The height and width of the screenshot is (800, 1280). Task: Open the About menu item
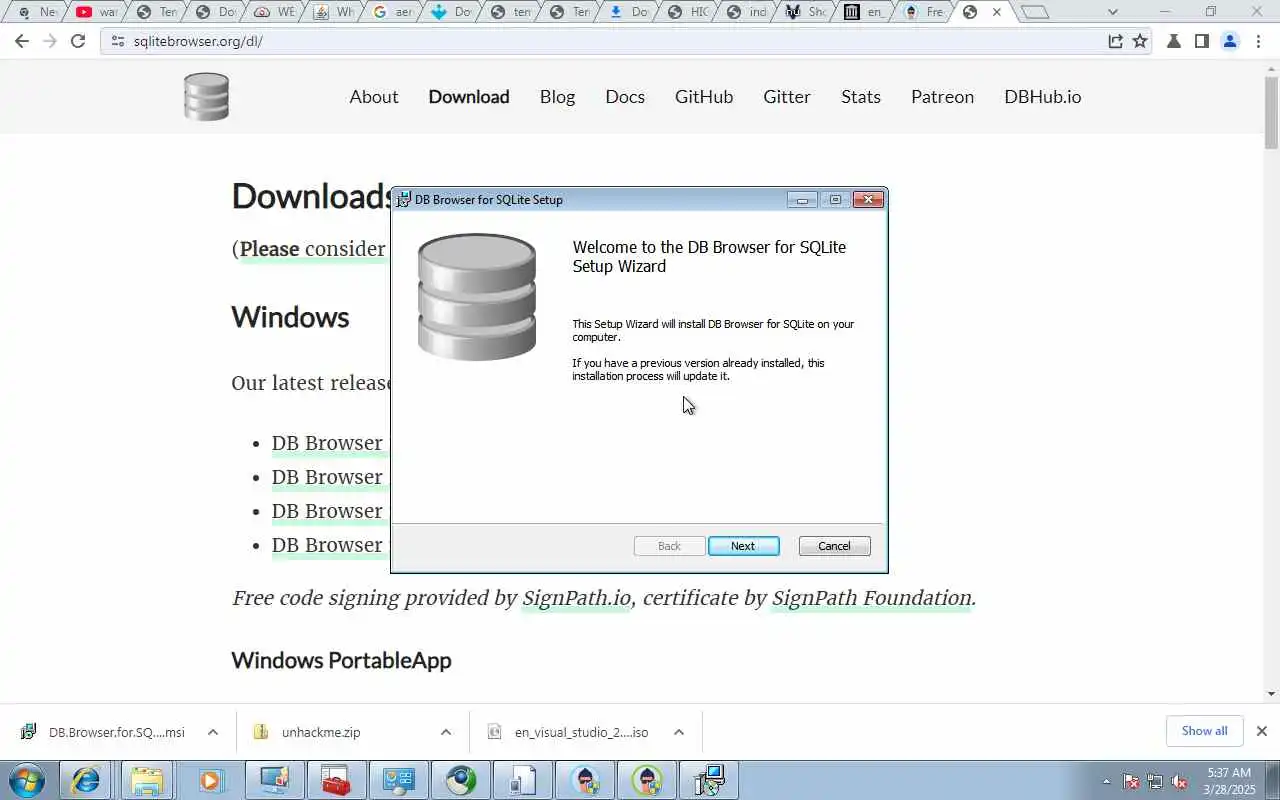(374, 97)
